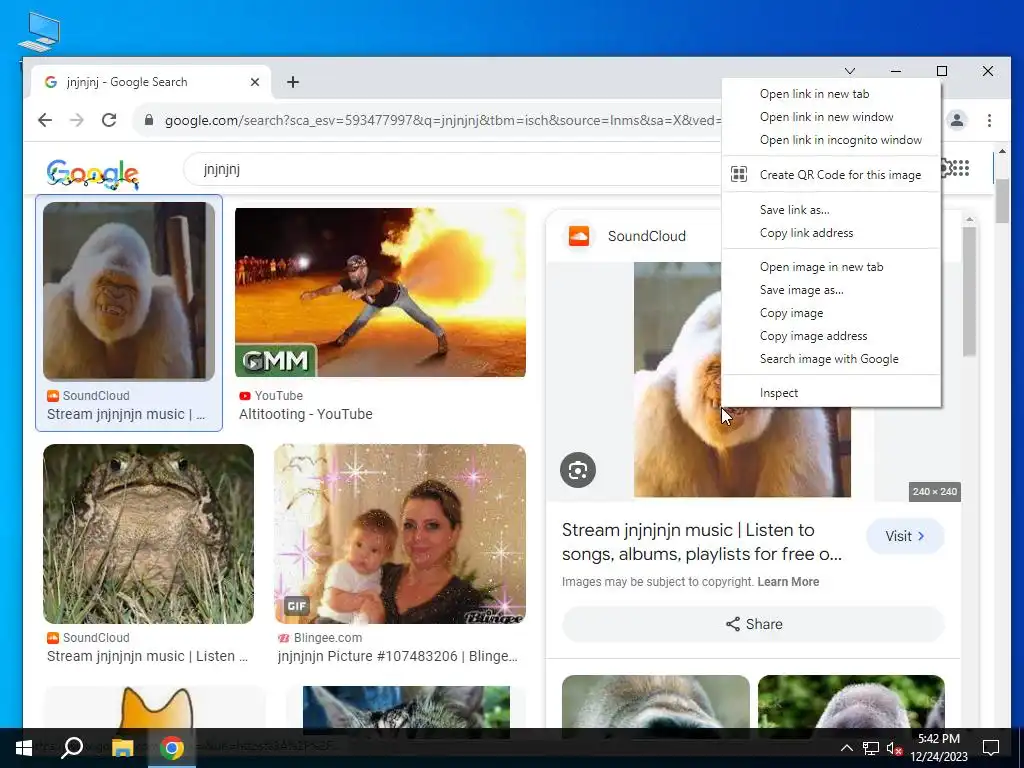
Task: Open Altitooting - YouTube result link
Action: 306,414
